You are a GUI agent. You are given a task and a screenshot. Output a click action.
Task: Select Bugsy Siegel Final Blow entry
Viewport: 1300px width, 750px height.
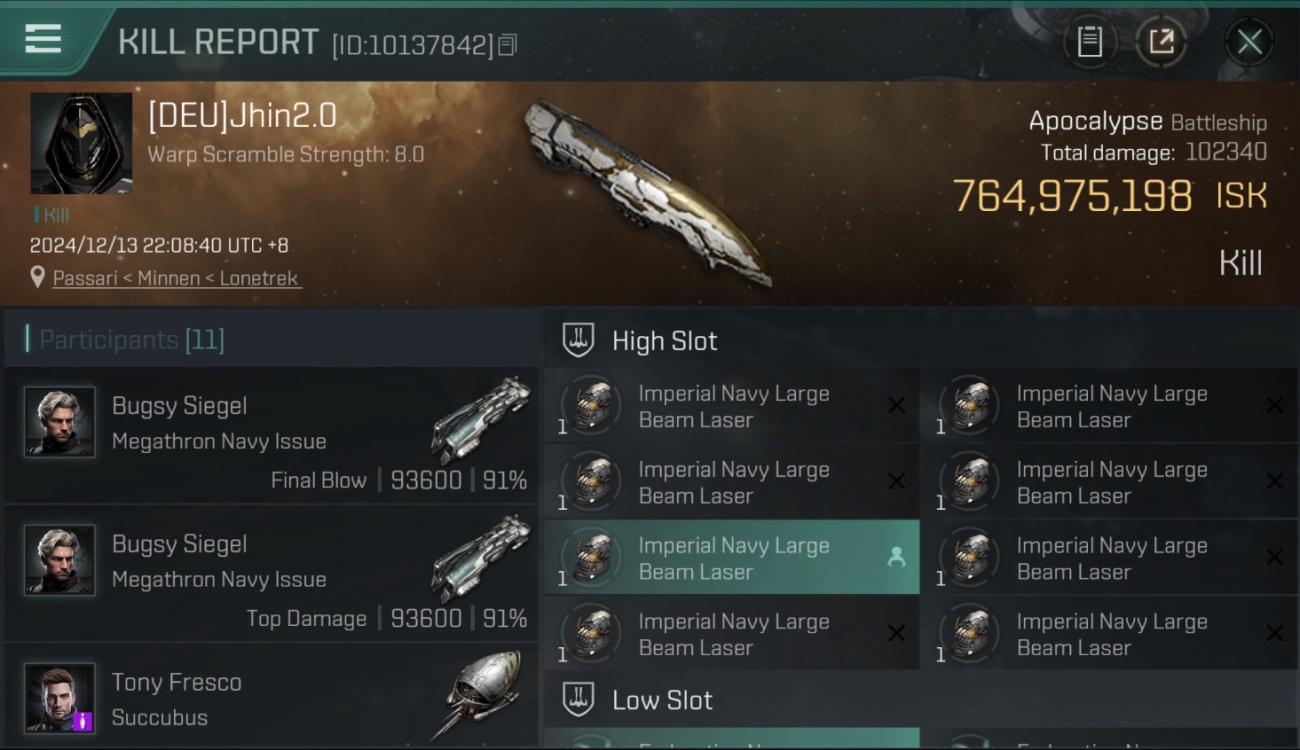(x=271, y=435)
